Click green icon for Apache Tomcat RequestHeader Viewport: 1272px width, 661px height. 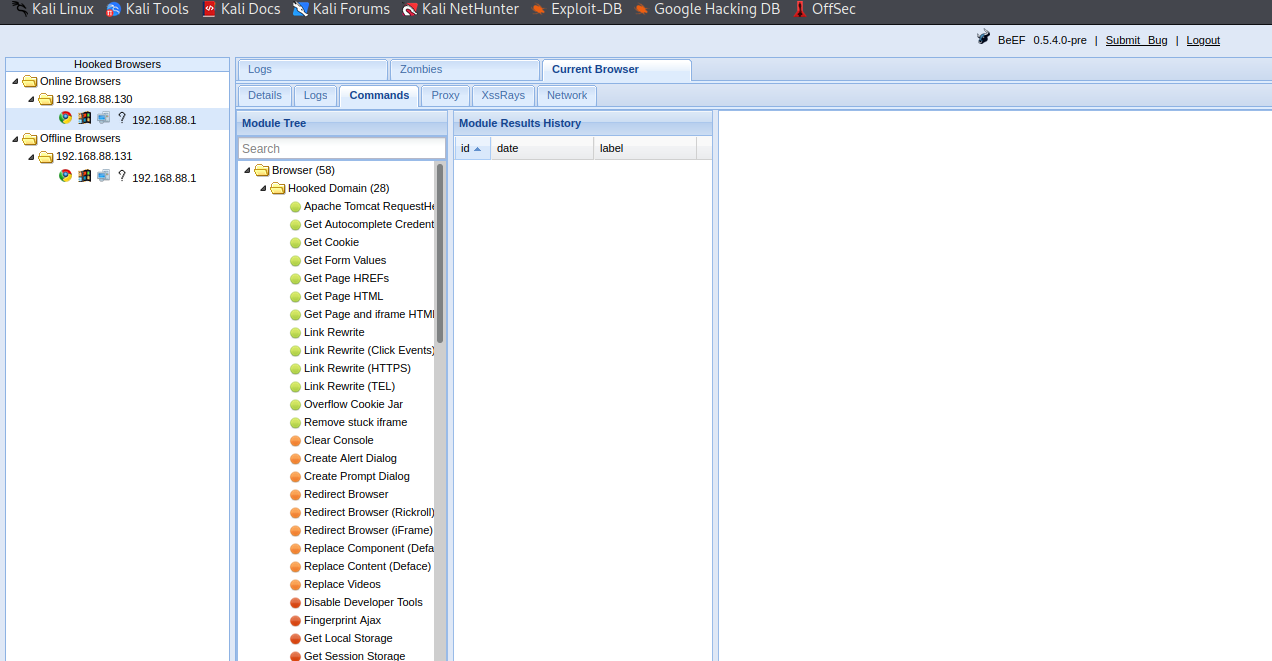click(x=295, y=207)
